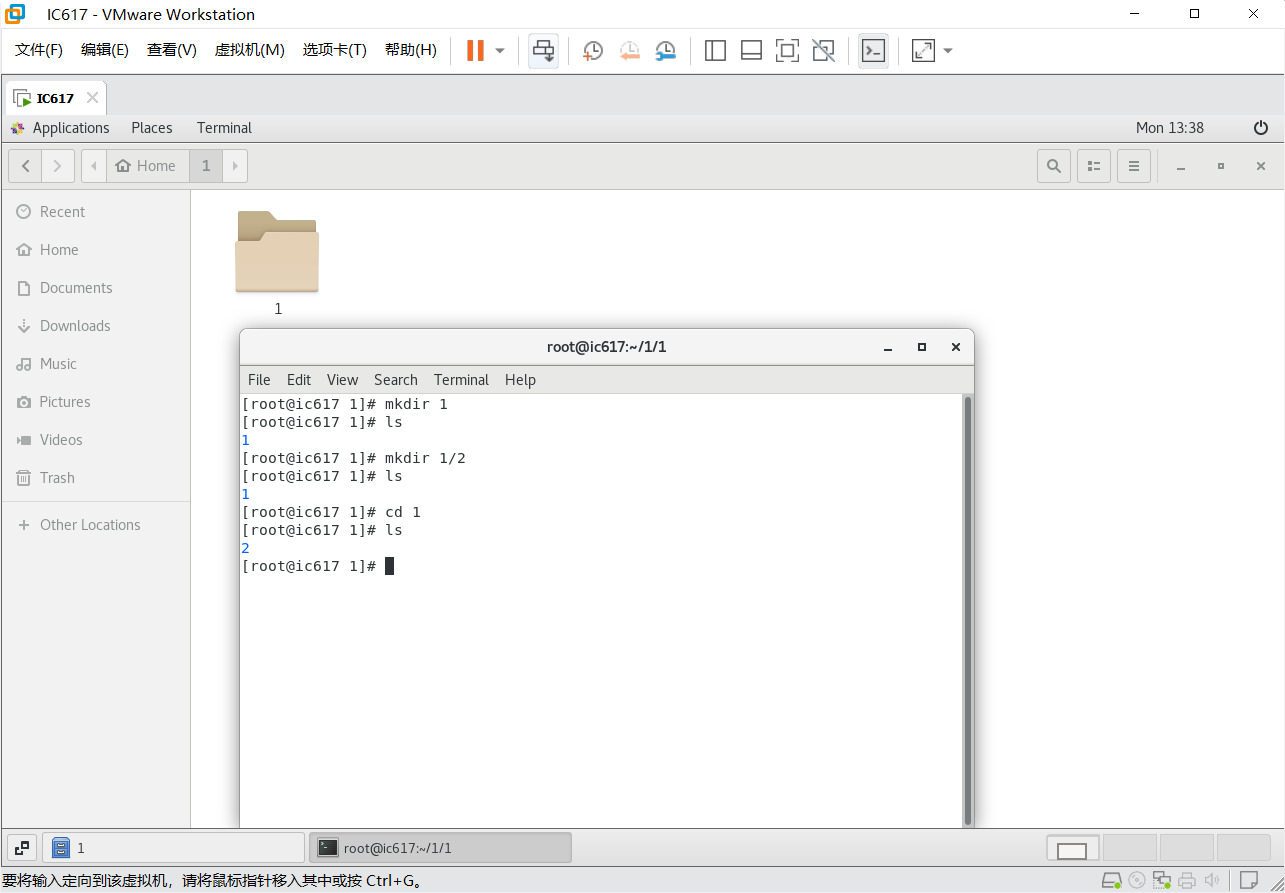Screen dimensions: 1285x893
Task: Click the hard disk status icon
Action: (x=1111, y=881)
